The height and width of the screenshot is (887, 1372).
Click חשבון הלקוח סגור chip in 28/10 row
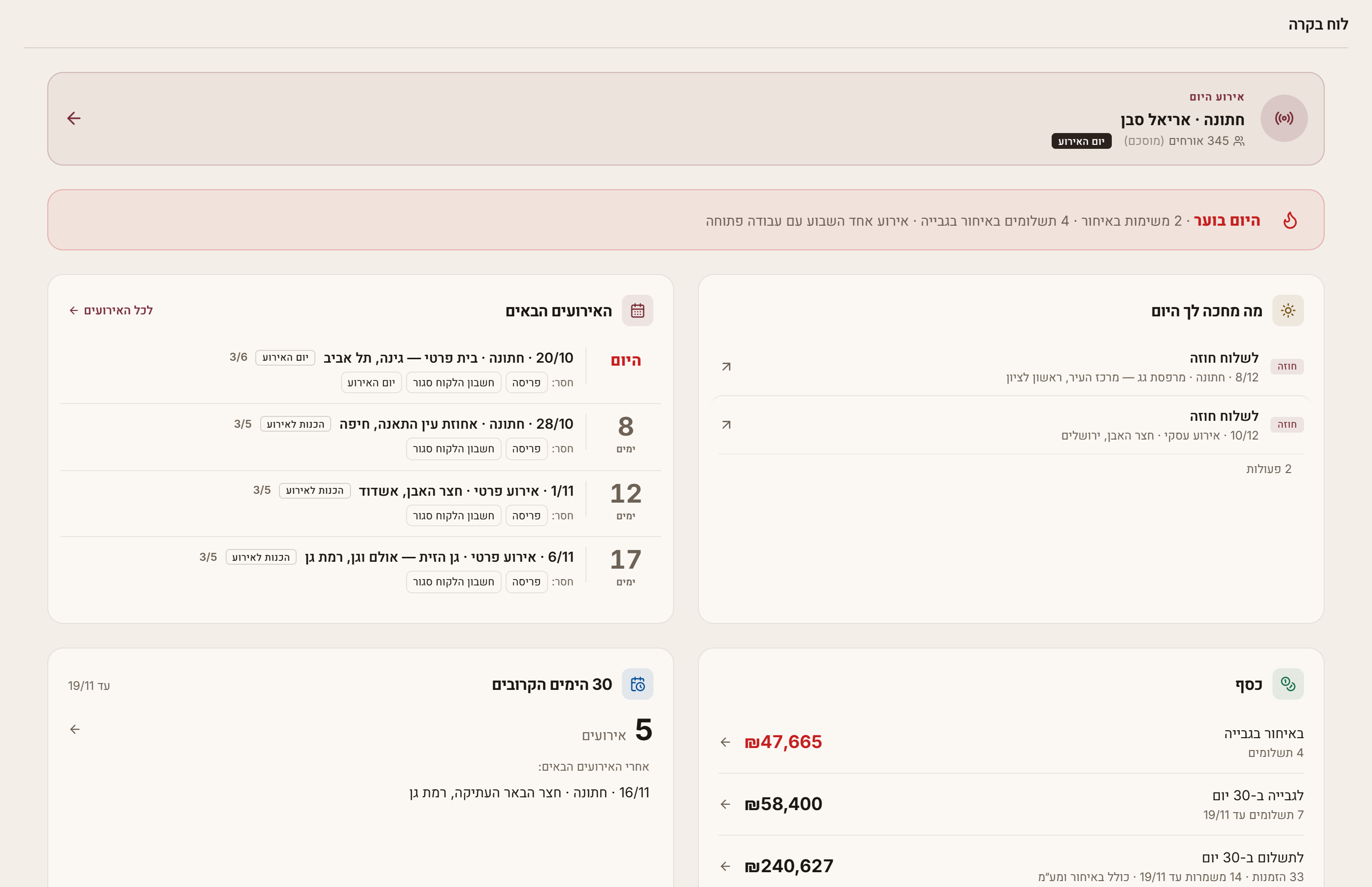click(454, 449)
